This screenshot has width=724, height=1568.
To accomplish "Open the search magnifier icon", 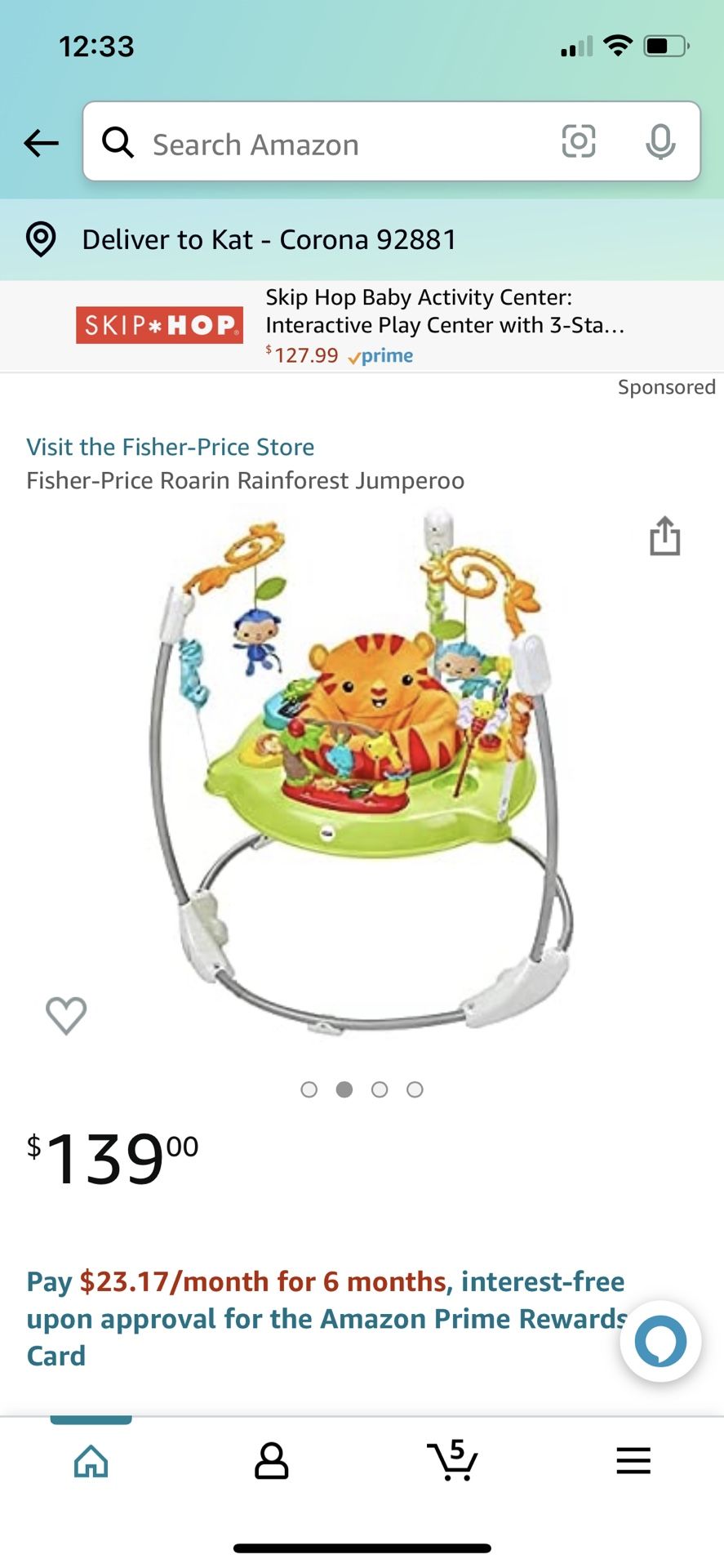I will pyautogui.click(x=118, y=142).
